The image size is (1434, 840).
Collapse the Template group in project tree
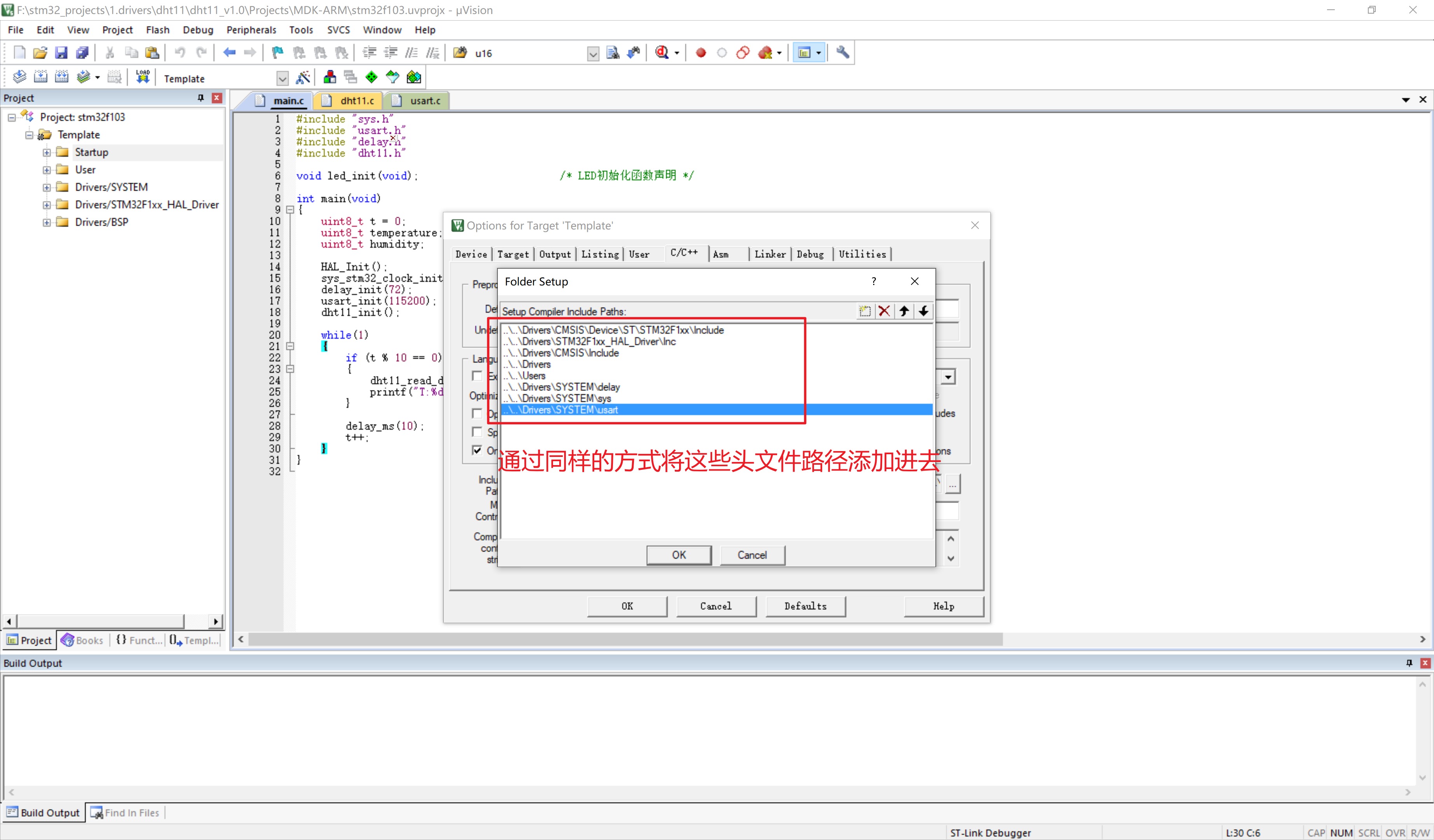[29, 135]
